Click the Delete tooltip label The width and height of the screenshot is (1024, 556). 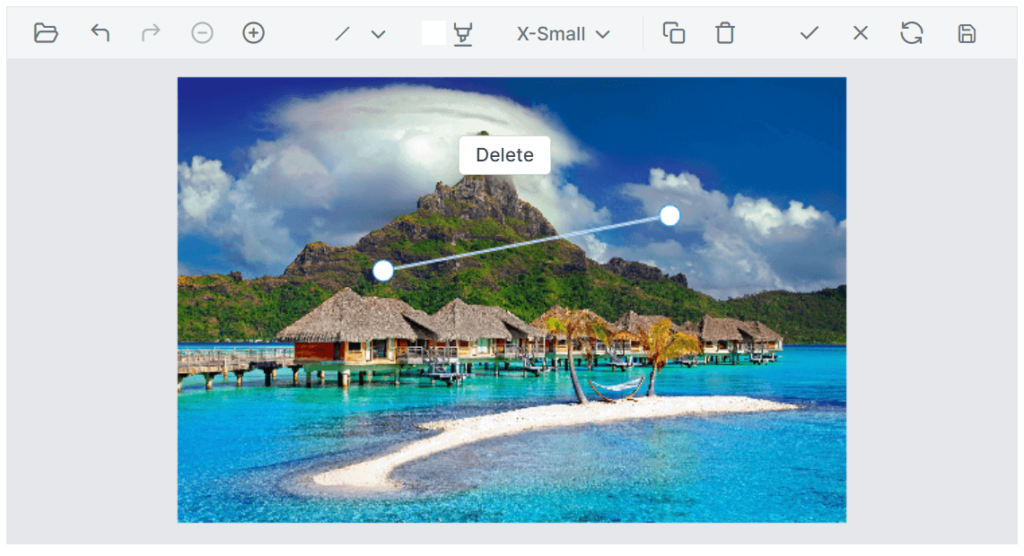505,155
